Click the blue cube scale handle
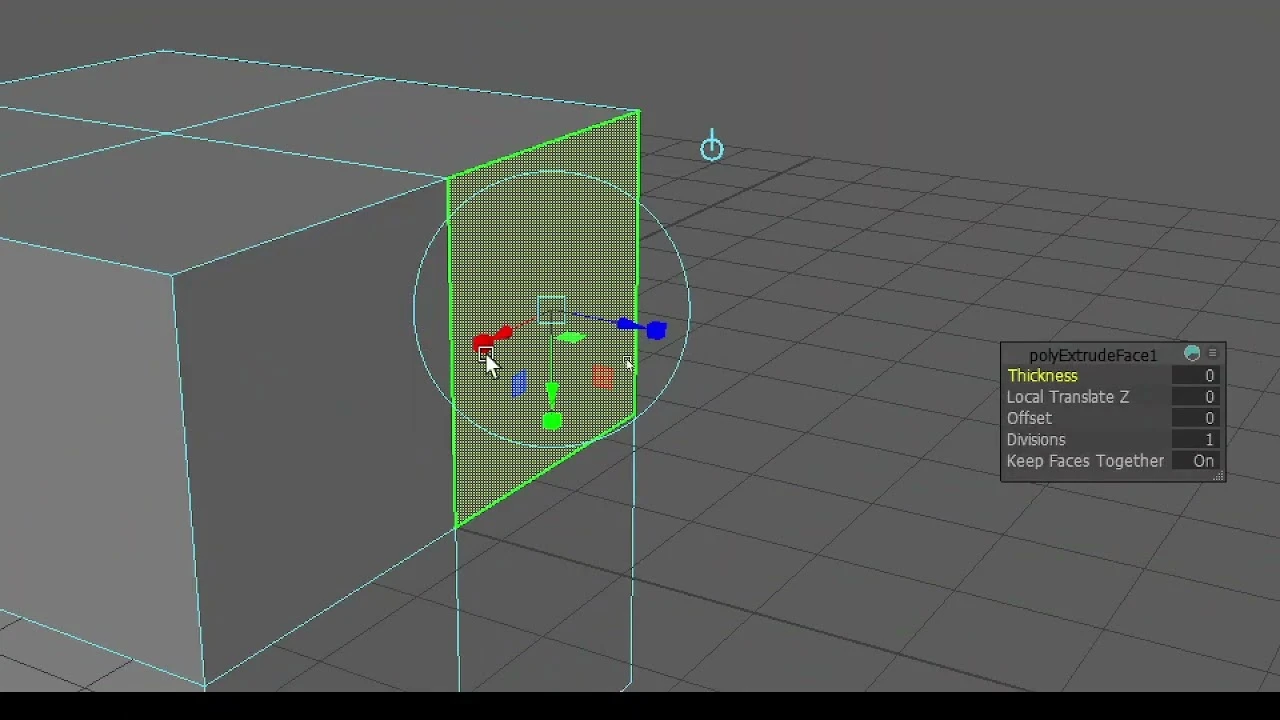This screenshot has width=1280, height=720. click(656, 330)
